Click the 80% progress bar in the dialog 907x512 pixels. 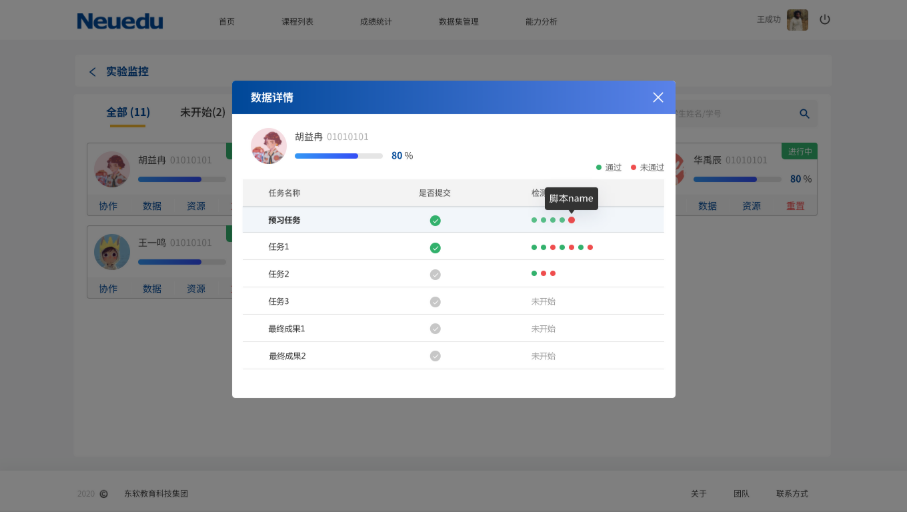[x=338, y=156]
